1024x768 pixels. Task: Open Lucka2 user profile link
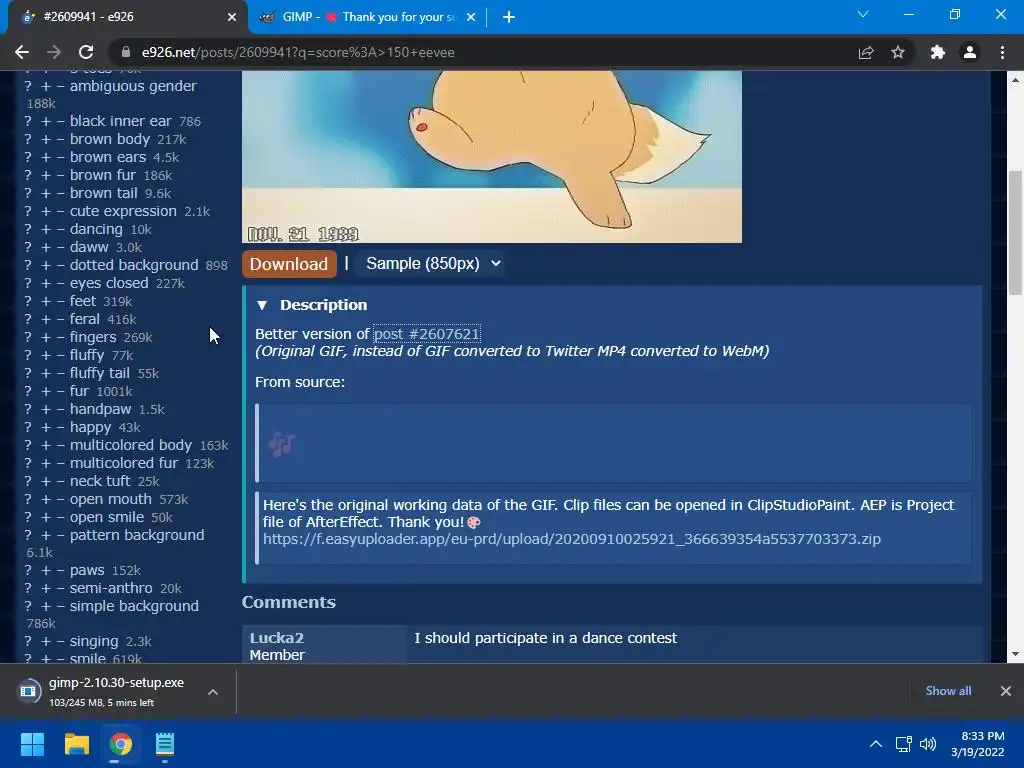click(x=276, y=637)
